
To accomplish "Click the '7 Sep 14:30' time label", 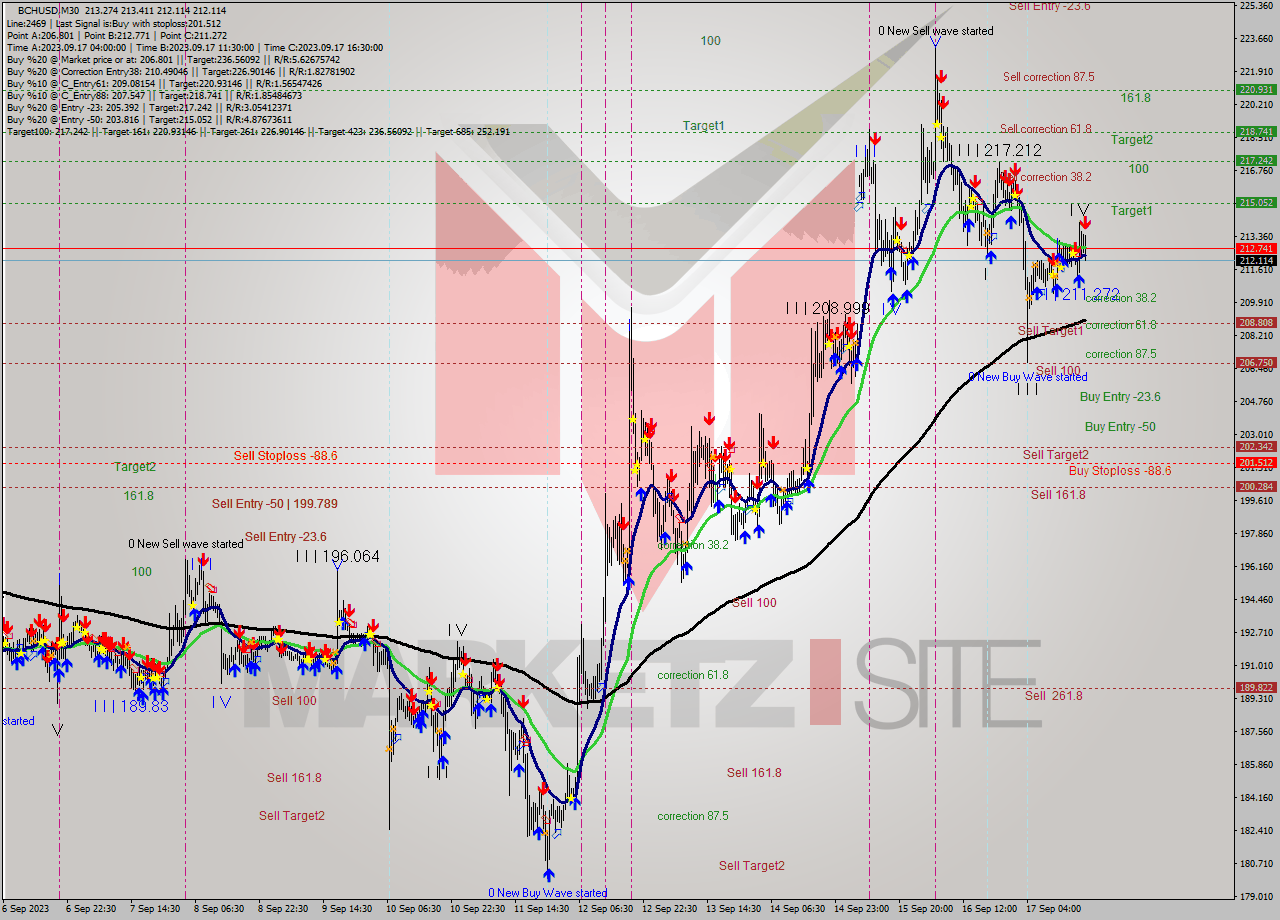I will pos(153,908).
